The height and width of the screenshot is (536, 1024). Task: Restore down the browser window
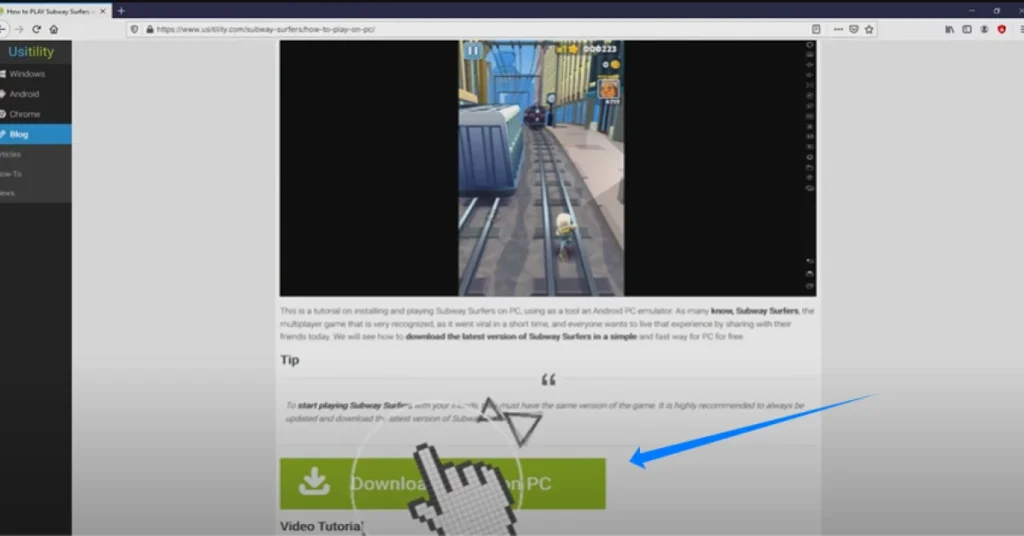click(x=997, y=10)
